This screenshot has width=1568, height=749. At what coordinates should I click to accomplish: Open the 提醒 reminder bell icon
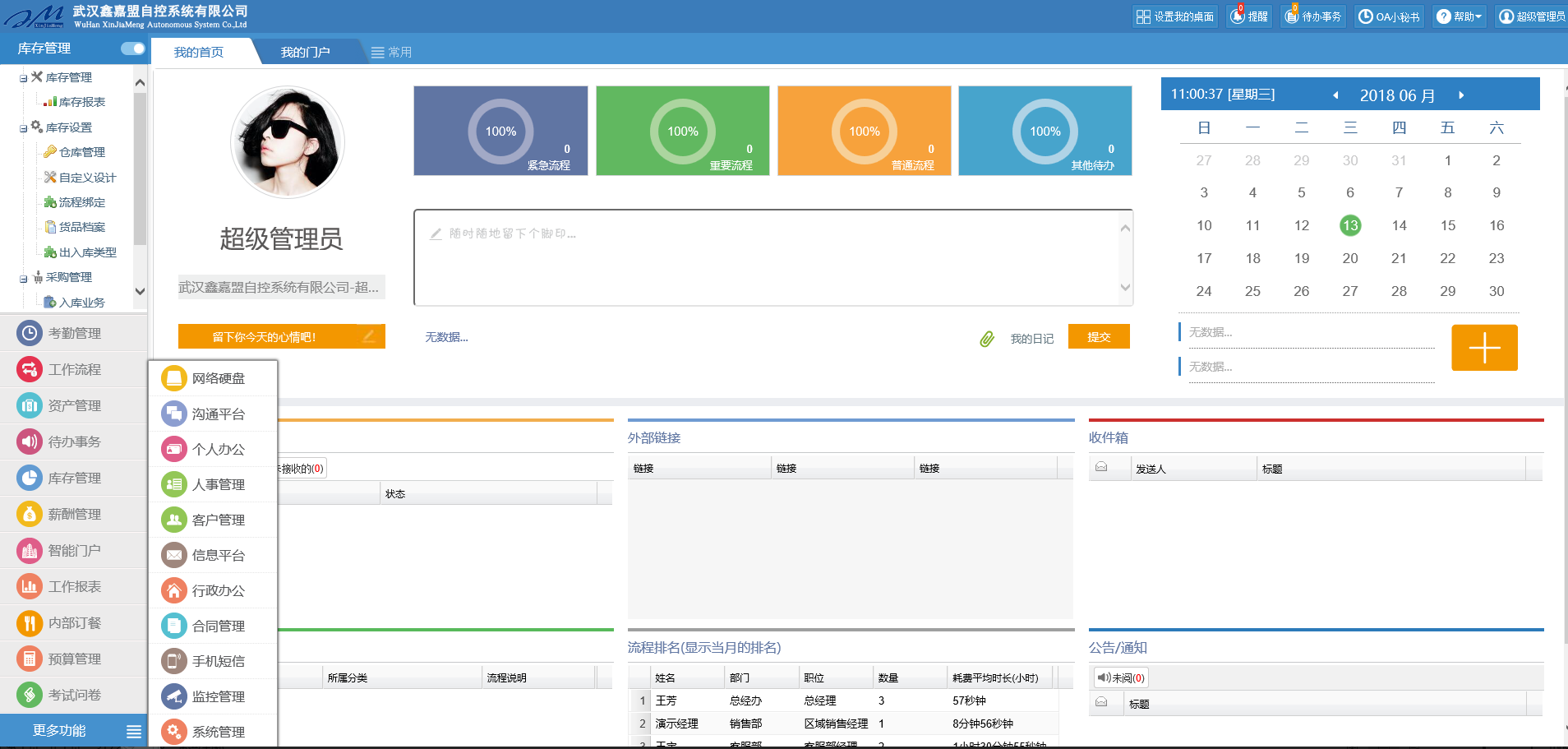(1238, 16)
